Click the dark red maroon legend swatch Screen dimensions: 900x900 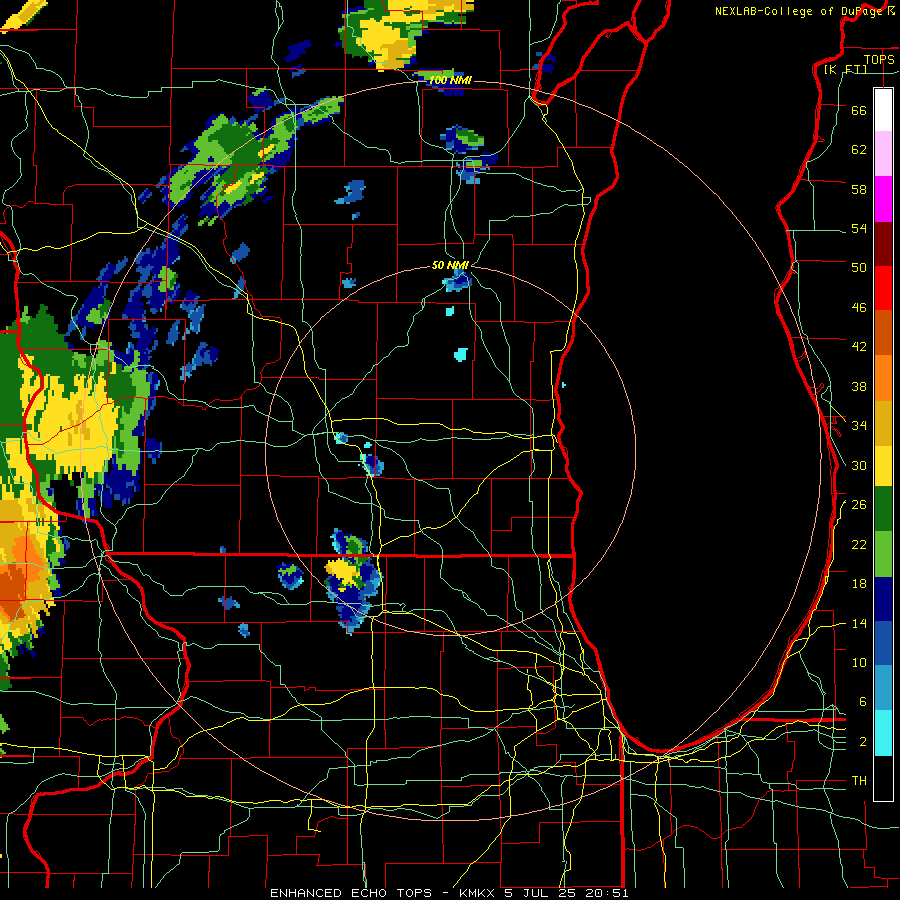(x=883, y=244)
